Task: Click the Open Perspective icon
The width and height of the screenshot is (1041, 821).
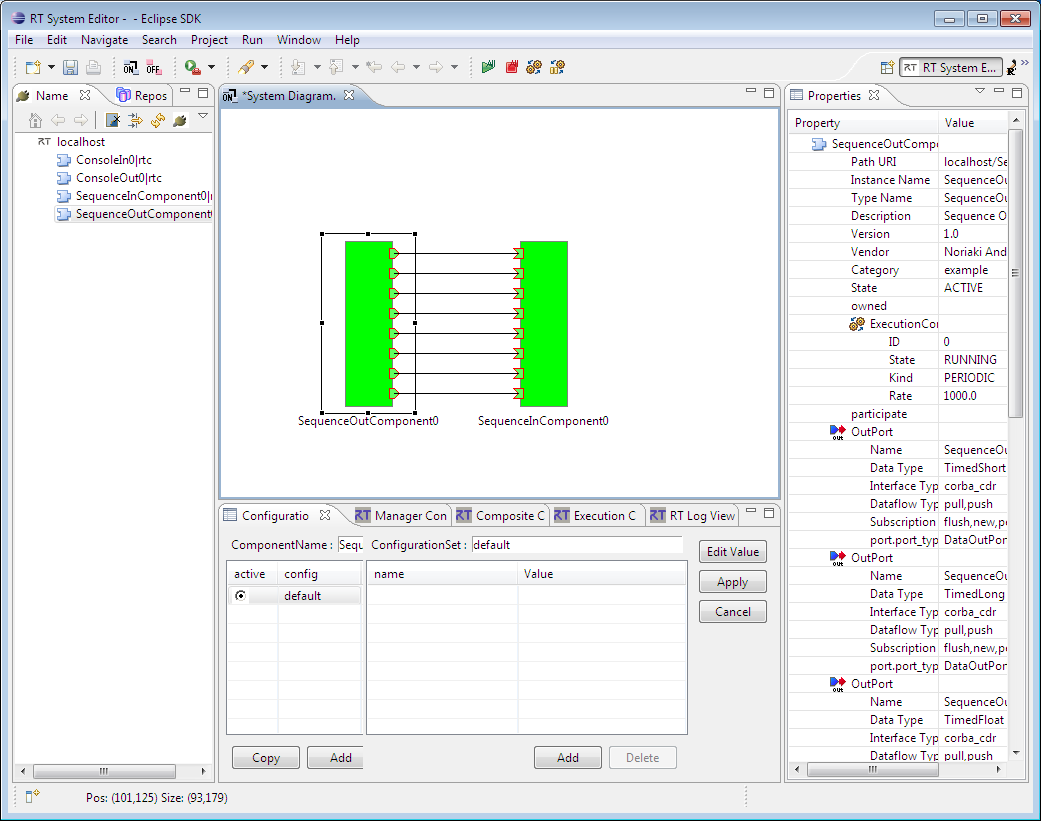Action: click(x=886, y=67)
